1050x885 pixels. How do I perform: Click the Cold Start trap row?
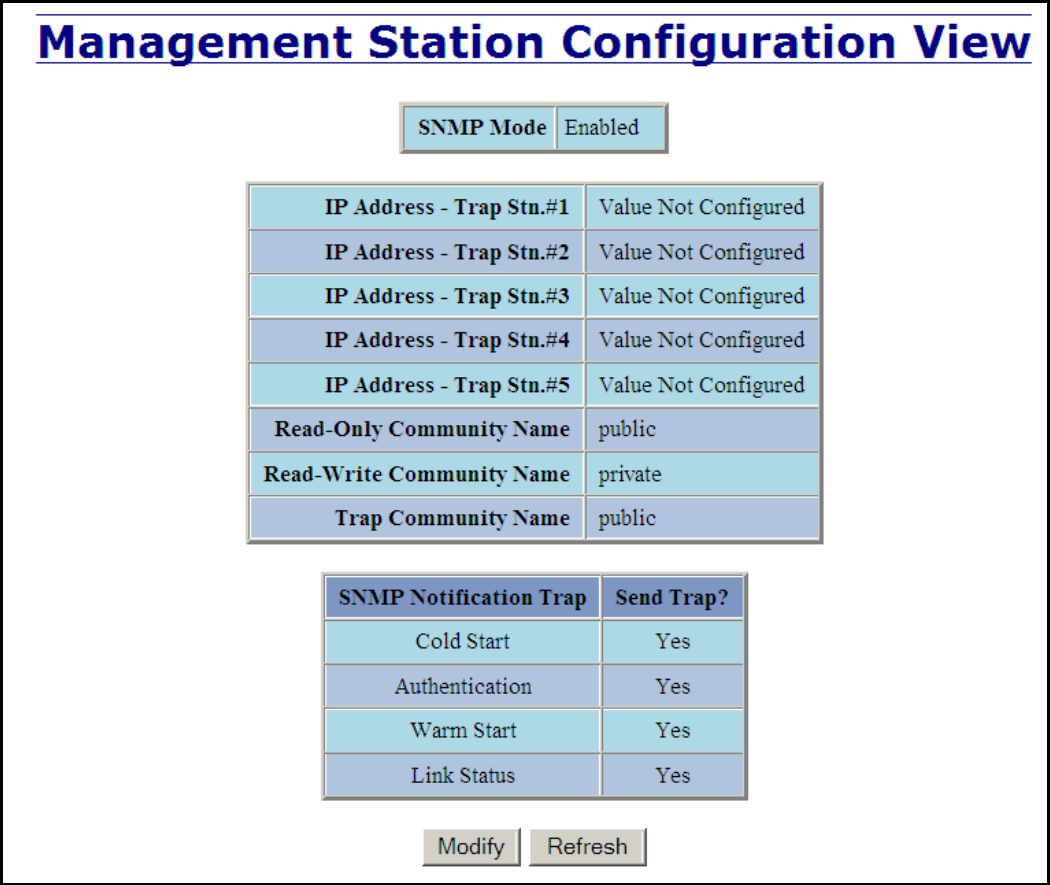tap(534, 641)
